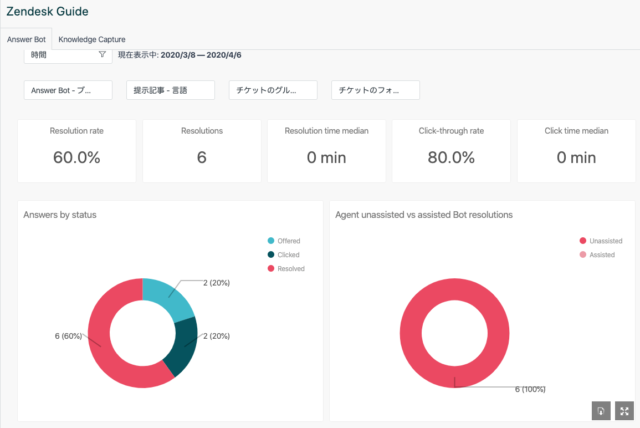Select the Resolutions count card
Viewport: 640px width, 428px height.
click(x=201, y=150)
